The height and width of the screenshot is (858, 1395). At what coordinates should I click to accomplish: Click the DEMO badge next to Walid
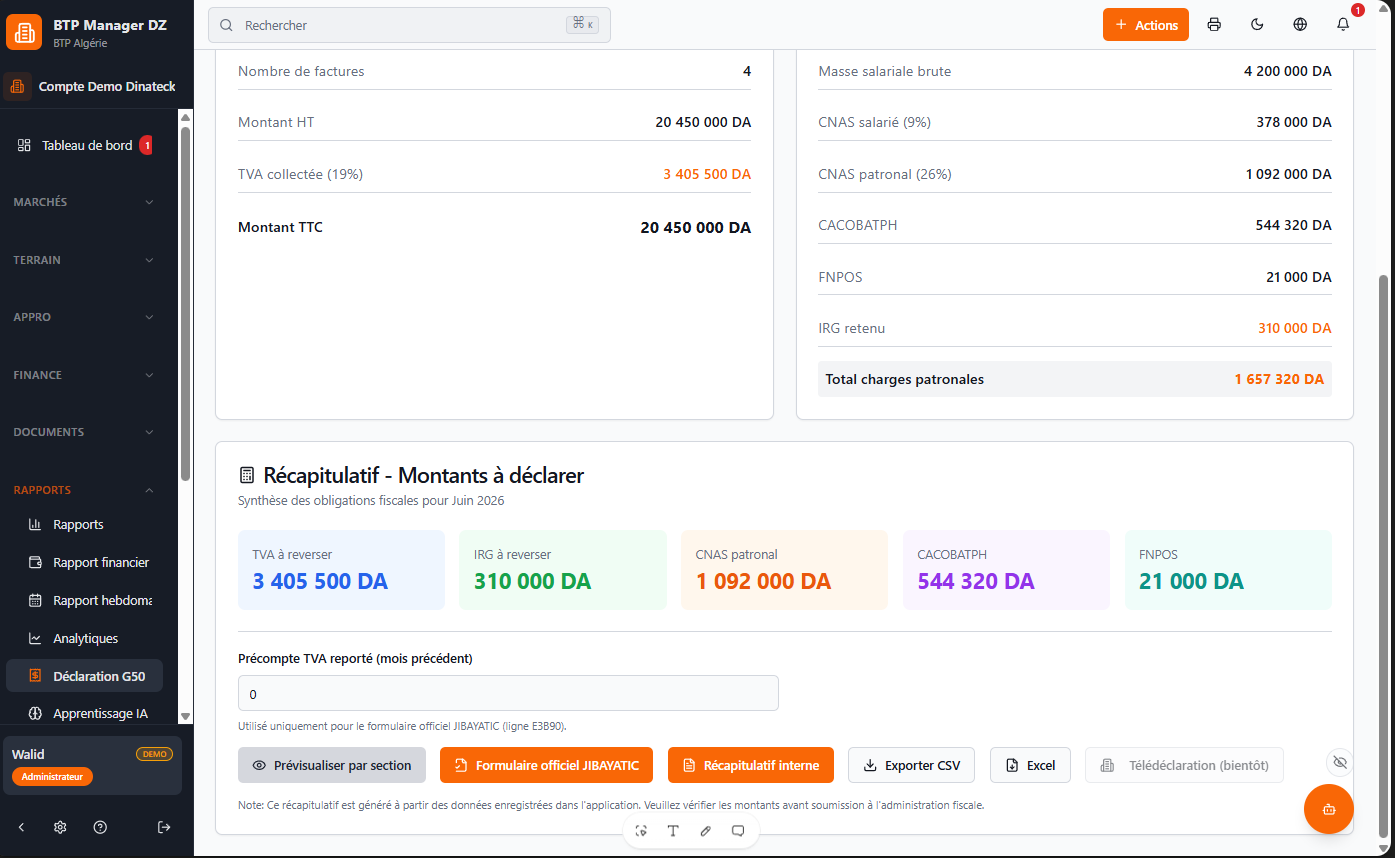coord(154,754)
